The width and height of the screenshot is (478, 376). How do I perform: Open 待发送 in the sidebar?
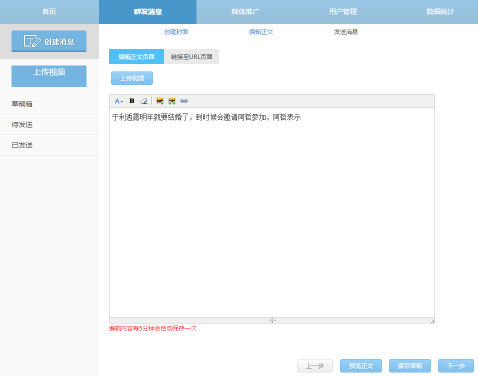[x=22, y=125]
